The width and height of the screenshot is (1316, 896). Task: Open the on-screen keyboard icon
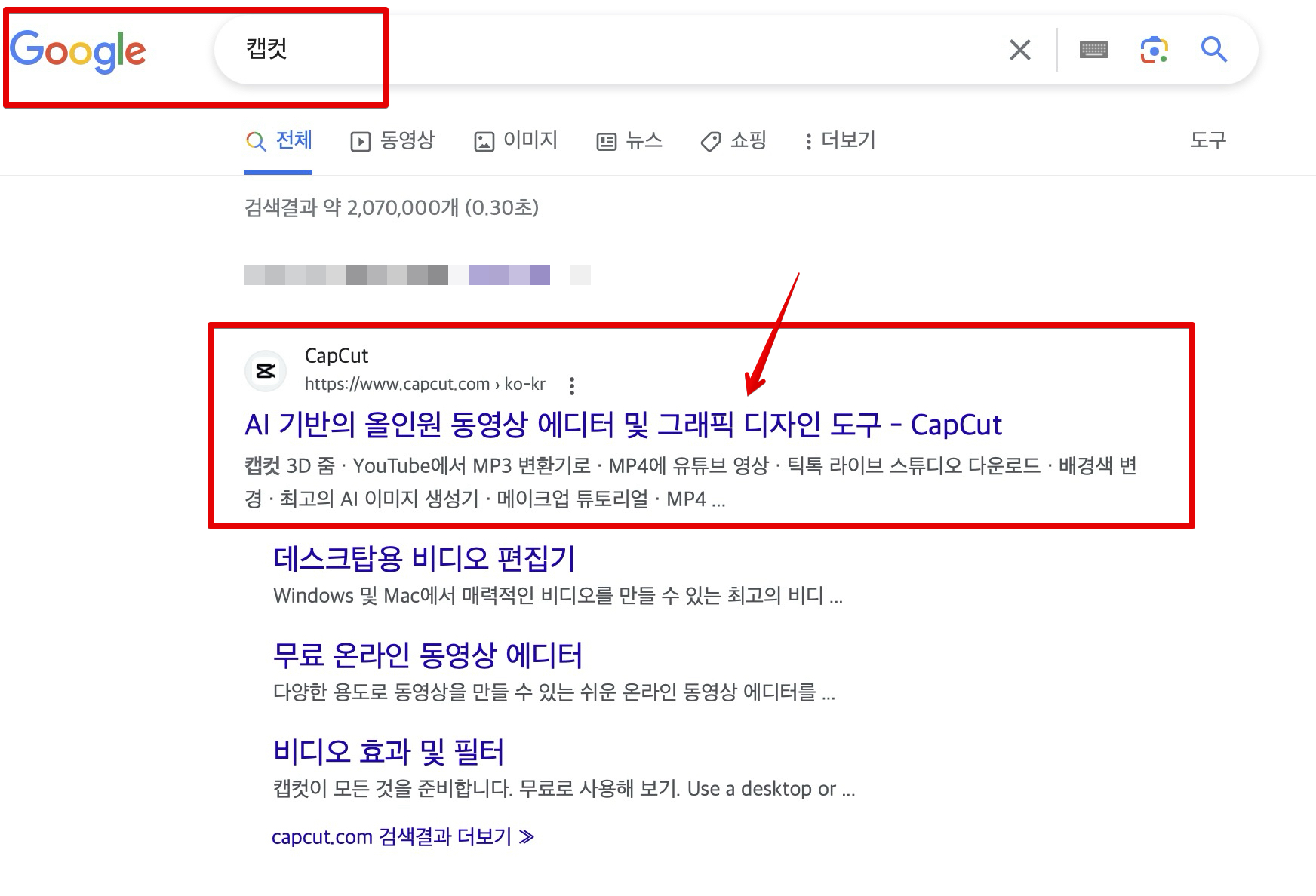click(1093, 51)
